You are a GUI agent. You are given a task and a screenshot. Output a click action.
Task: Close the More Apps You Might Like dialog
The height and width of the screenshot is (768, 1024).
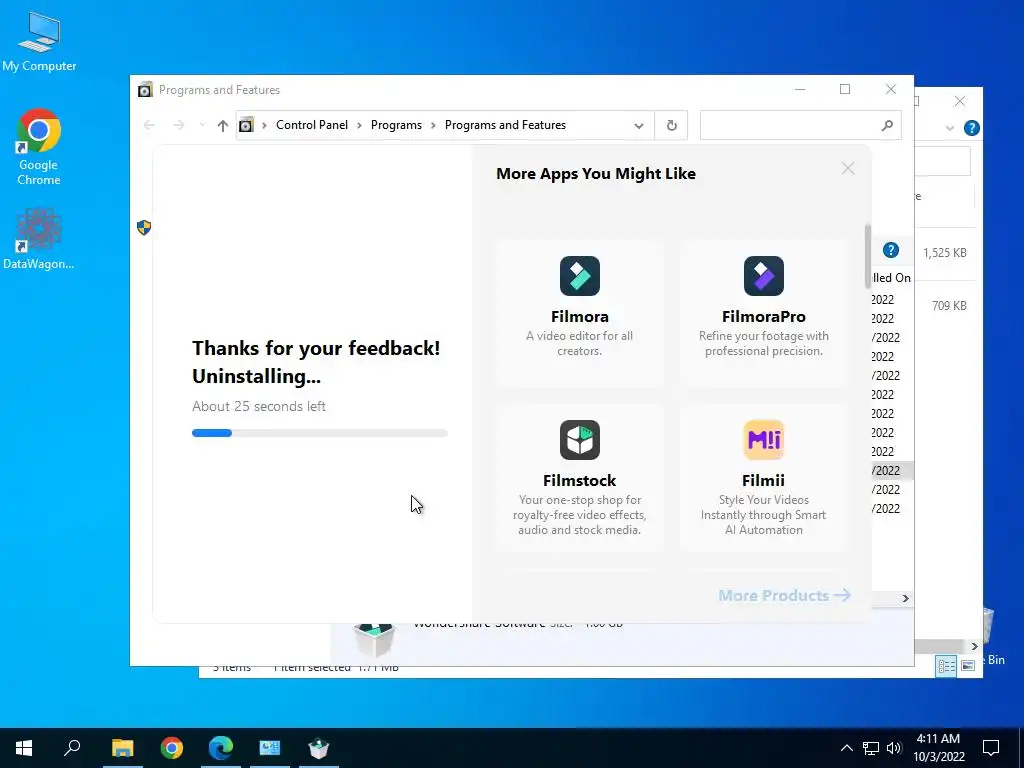click(848, 168)
